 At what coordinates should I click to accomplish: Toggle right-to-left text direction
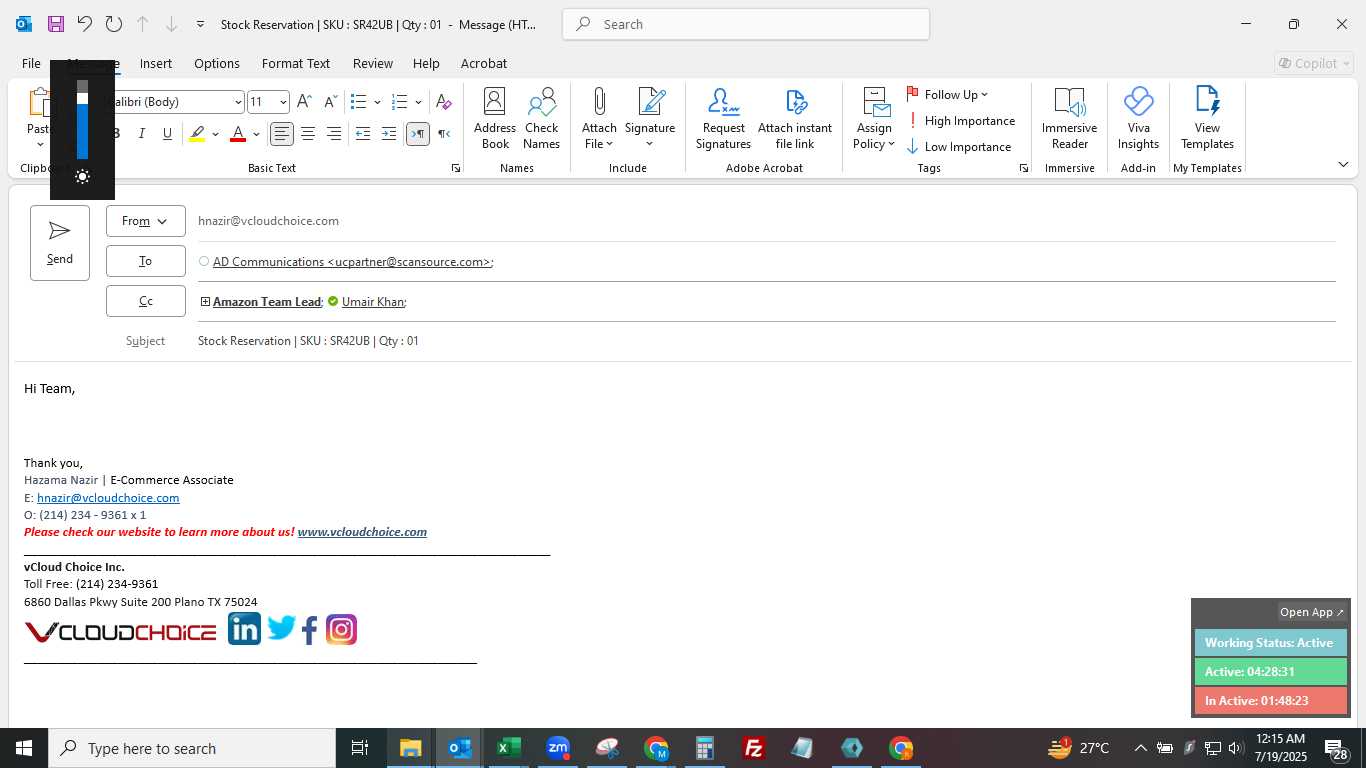click(x=444, y=134)
